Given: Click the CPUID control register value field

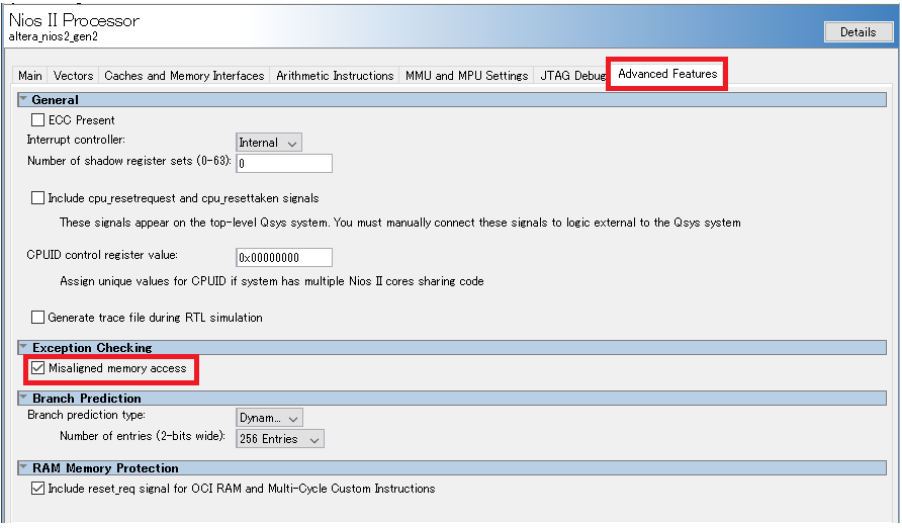Looking at the screenshot, I should [x=284, y=258].
